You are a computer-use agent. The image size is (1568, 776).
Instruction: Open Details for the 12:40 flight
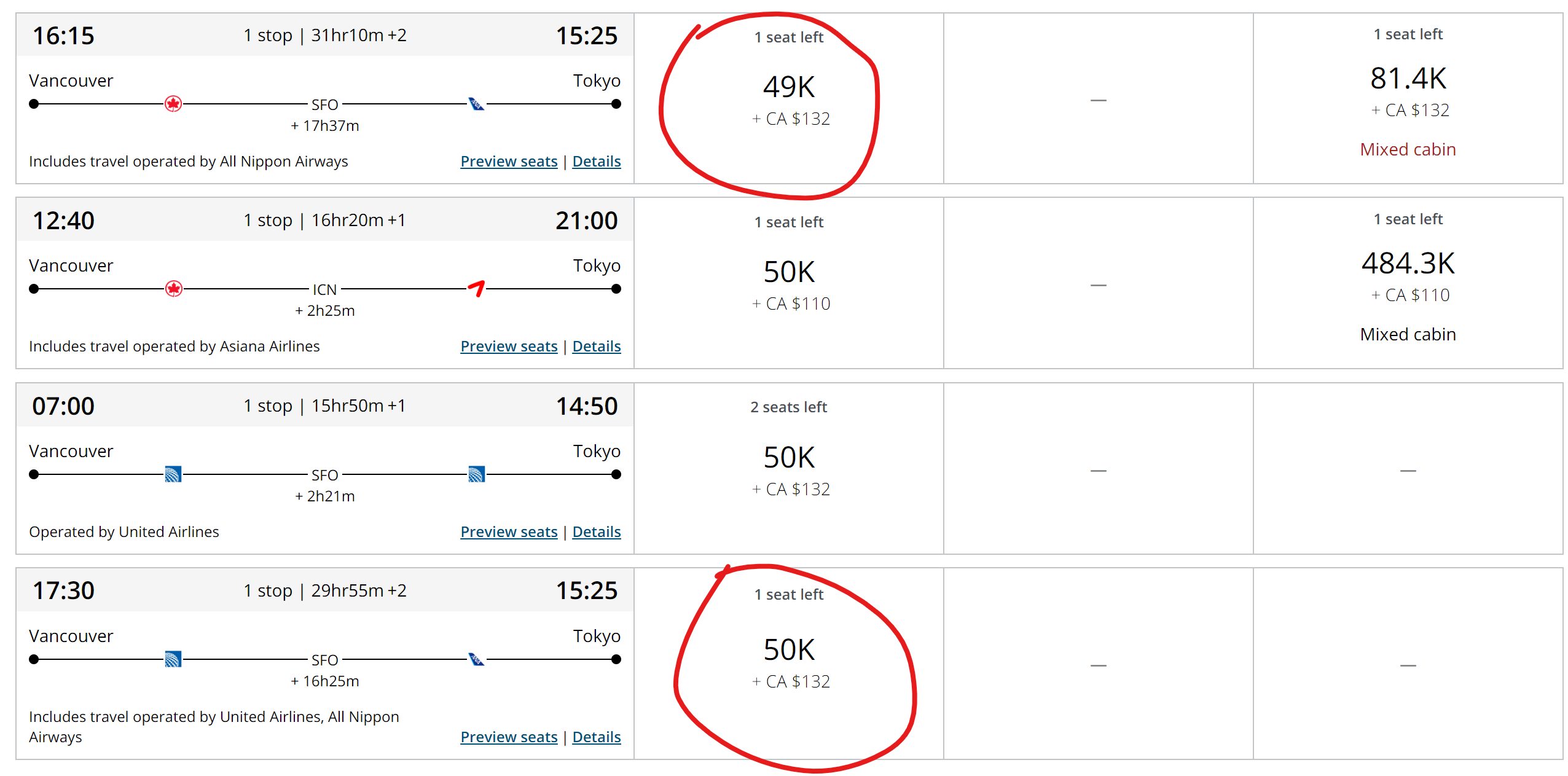(597, 347)
